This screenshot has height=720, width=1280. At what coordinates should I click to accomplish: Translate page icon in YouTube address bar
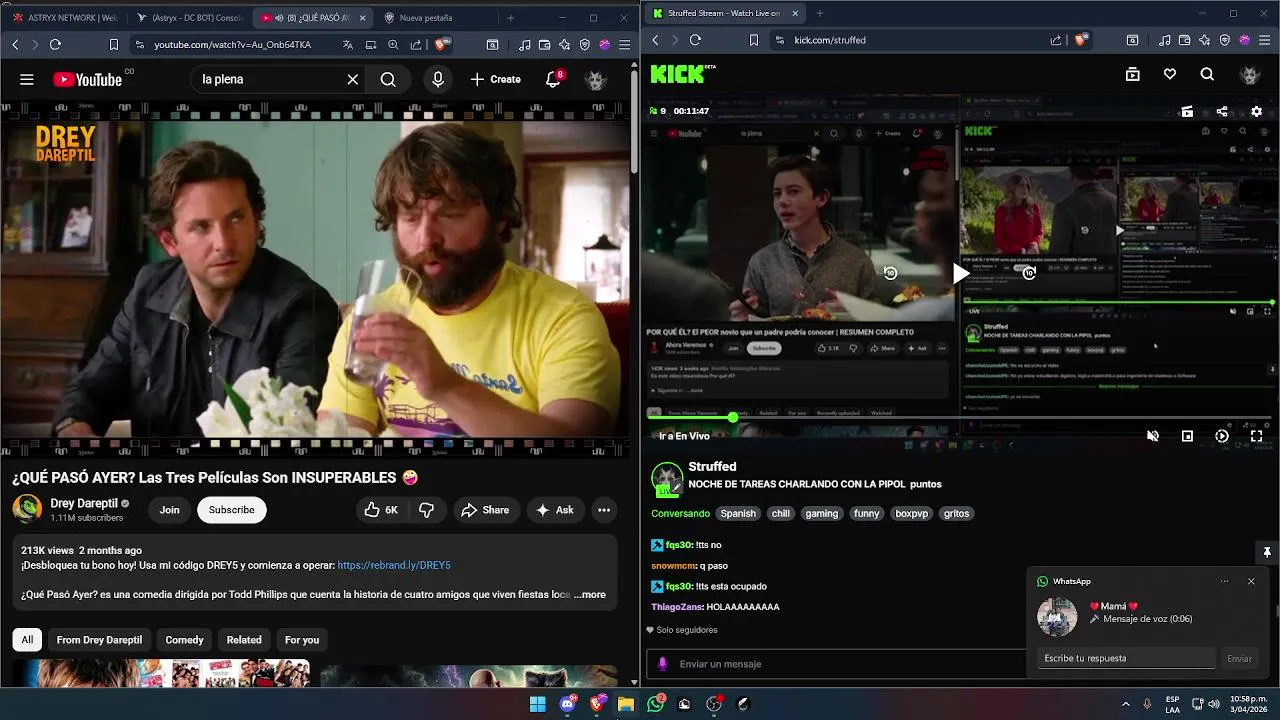347,45
